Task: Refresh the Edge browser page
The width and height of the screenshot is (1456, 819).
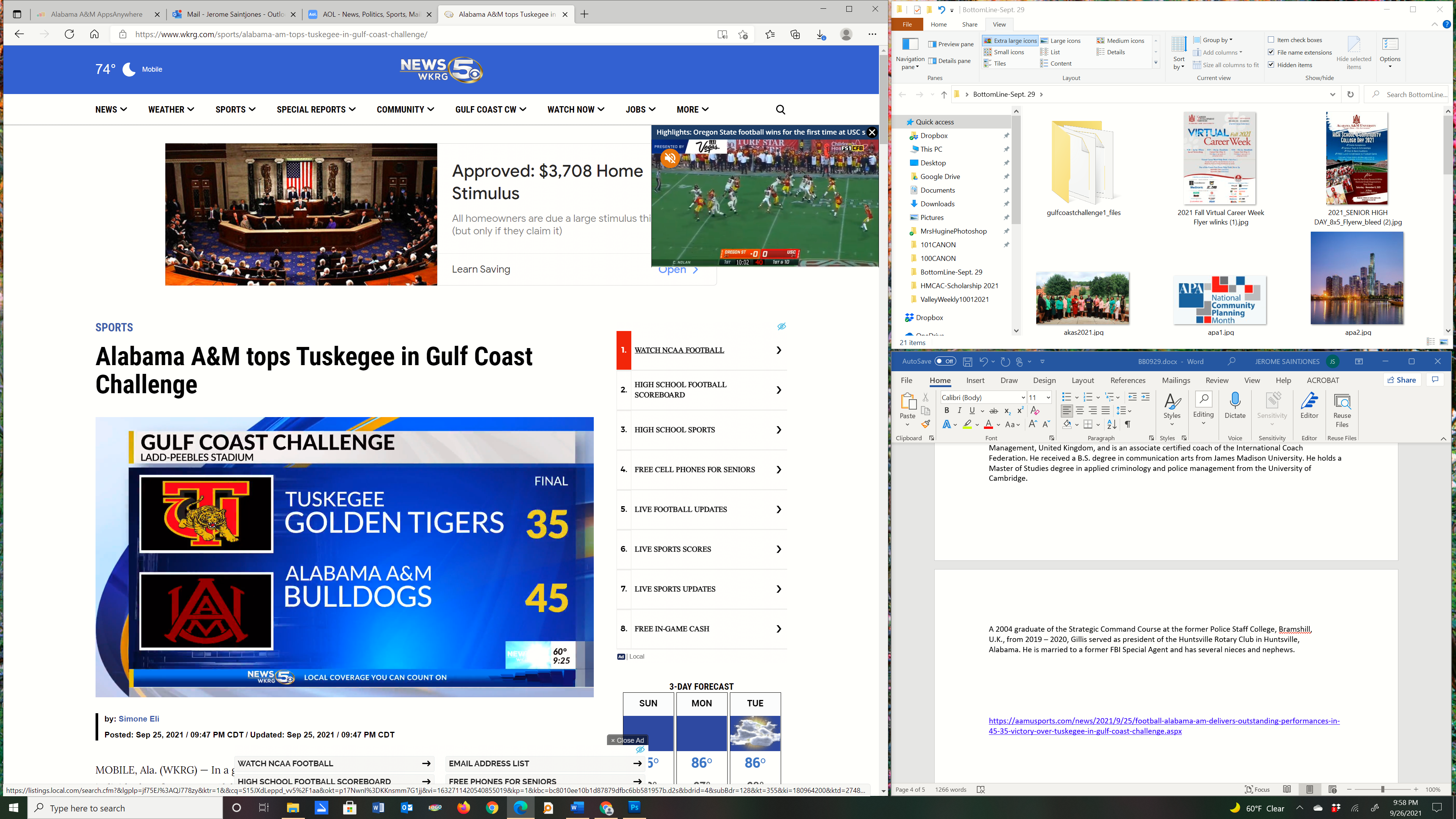Action: pyautogui.click(x=69, y=35)
